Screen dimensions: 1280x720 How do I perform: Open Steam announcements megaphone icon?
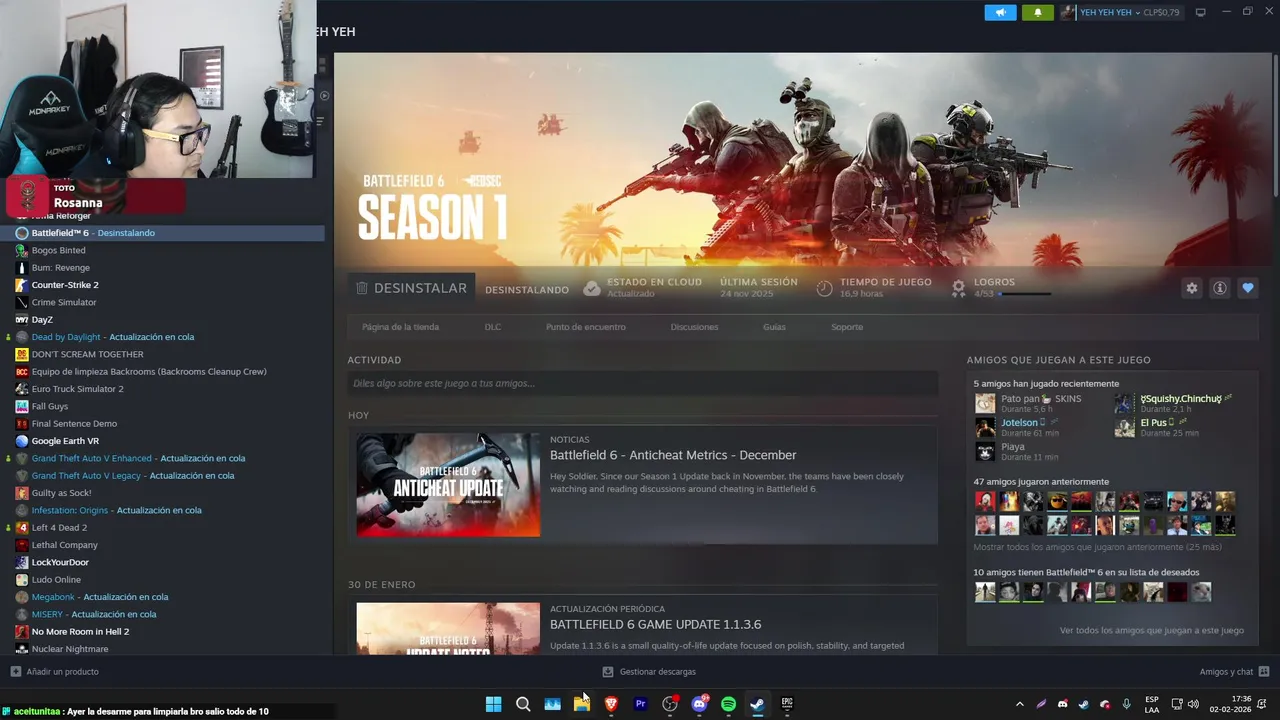click(x=1000, y=12)
